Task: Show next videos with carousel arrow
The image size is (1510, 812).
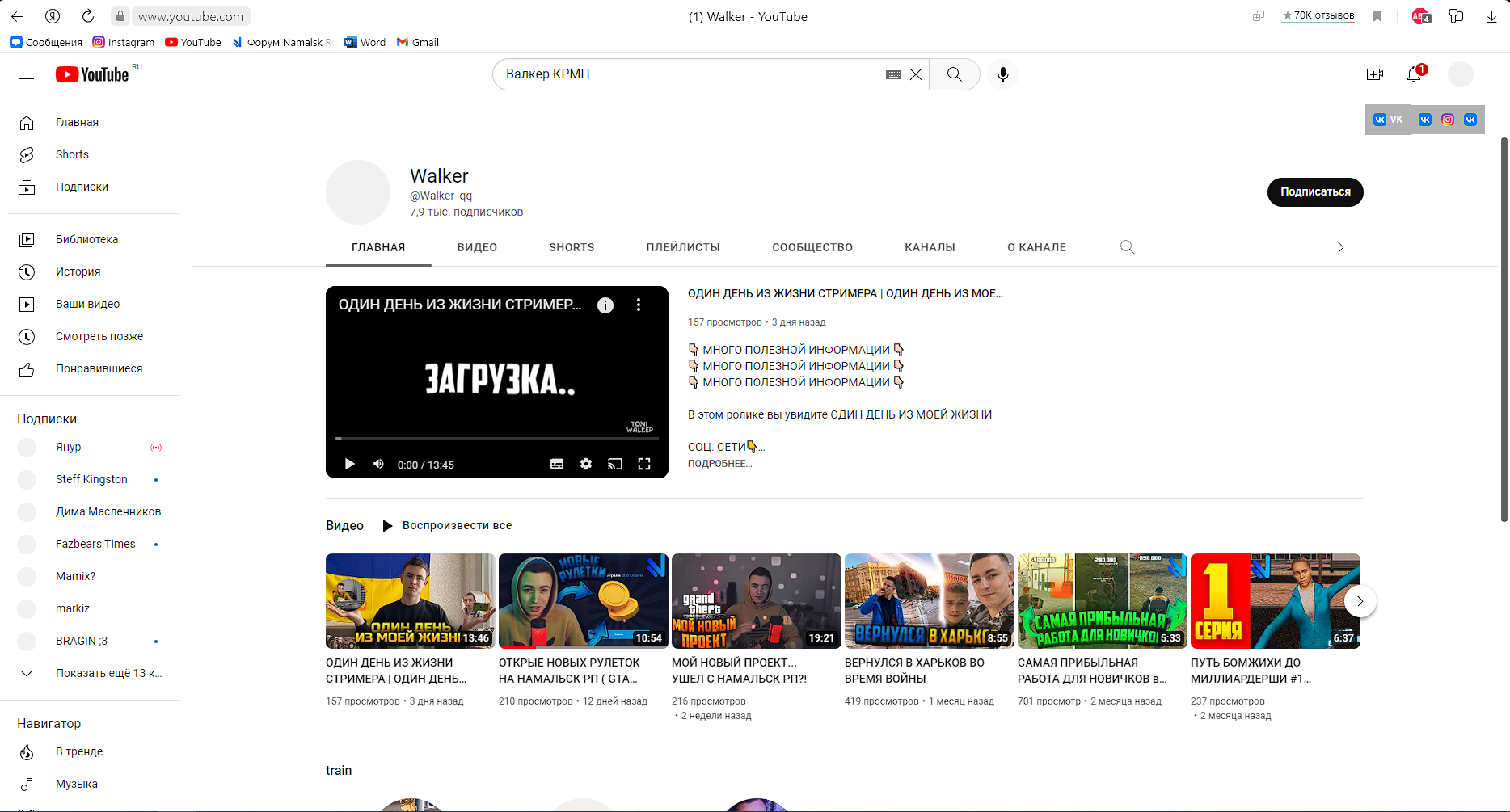Action: click(x=1360, y=601)
